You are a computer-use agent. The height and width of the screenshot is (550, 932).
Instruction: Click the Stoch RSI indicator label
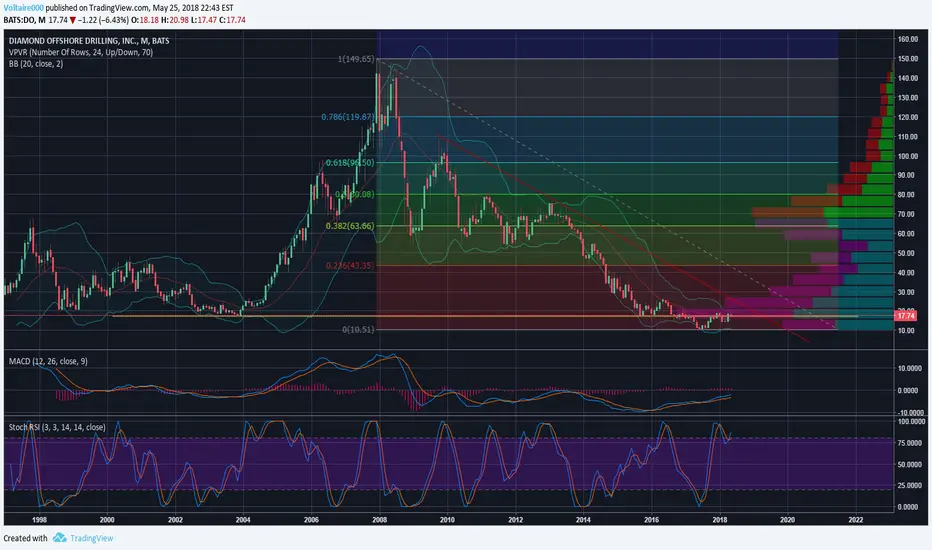pos(57,427)
